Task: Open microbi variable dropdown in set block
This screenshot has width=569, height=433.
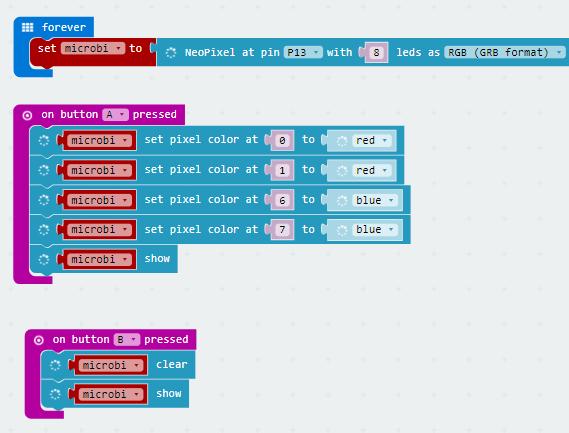Action: pos(93,48)
